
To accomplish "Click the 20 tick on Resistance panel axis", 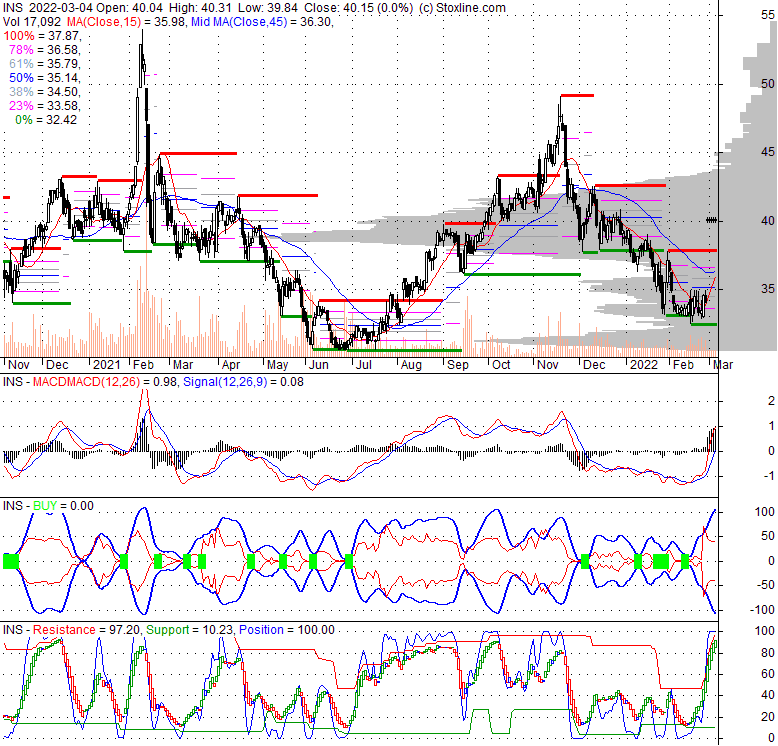I will tap(768, 716).
